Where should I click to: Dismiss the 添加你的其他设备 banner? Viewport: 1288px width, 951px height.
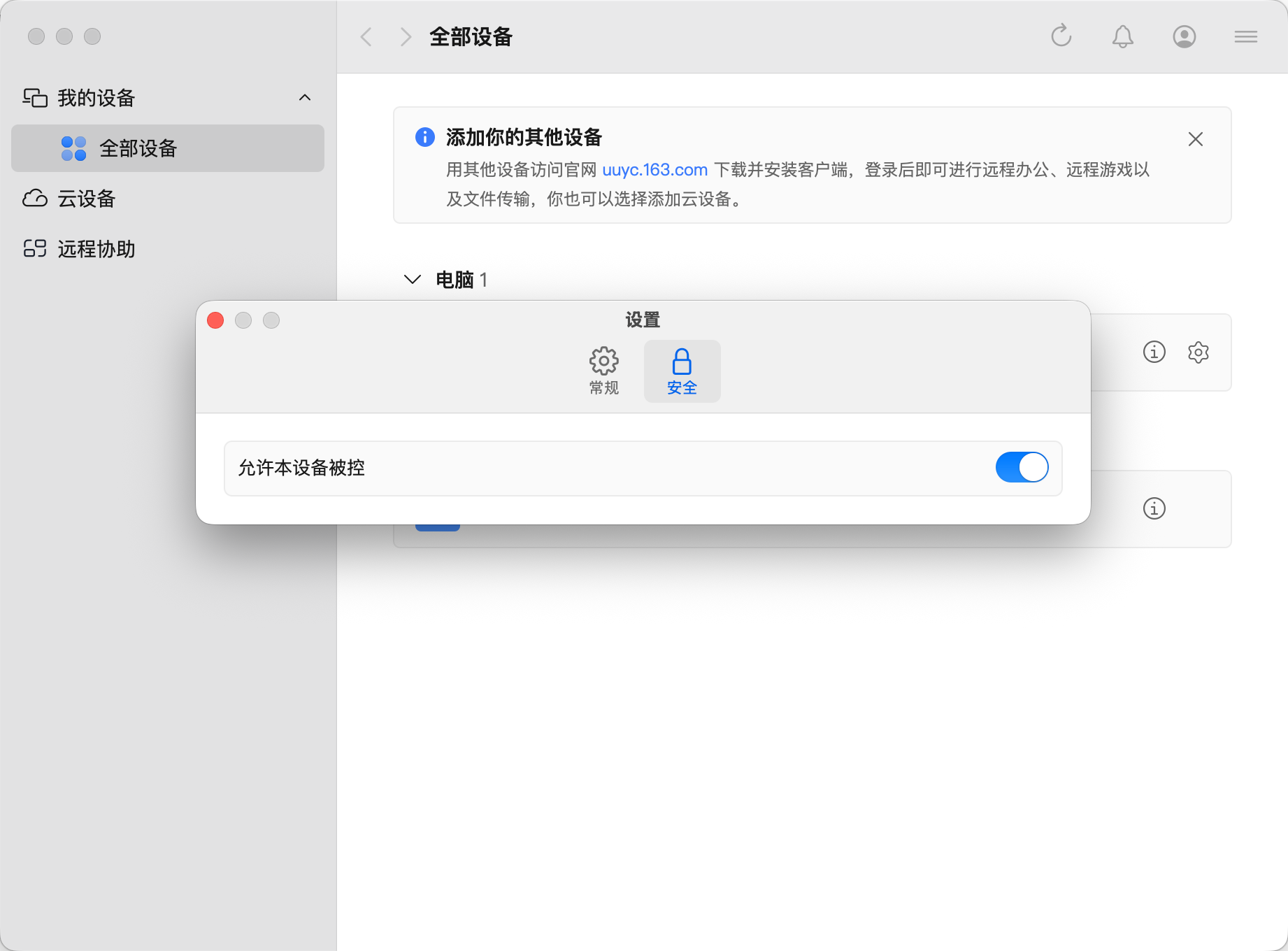tap(1195, 139)
